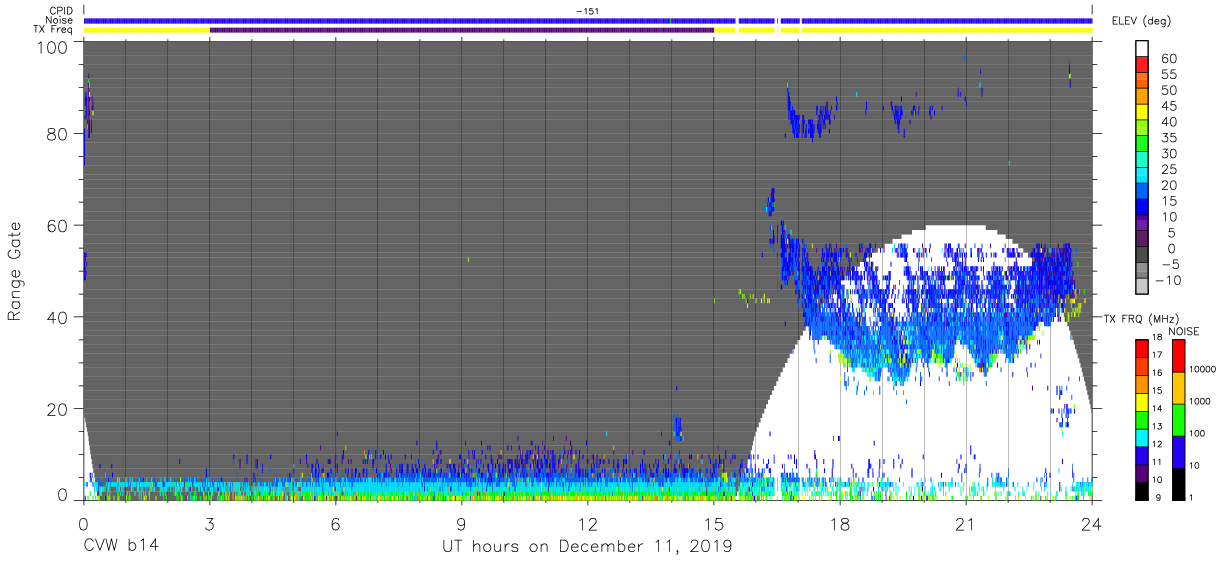Click the 12 tick on UT hours axis
This screenshot has width=1228, height=567.
(587, 524)
